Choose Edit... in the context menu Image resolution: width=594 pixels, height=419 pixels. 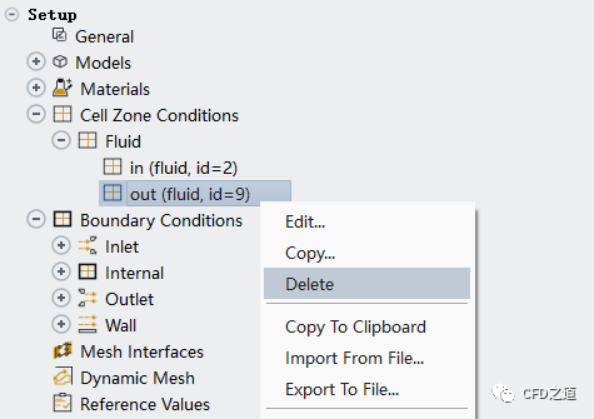[x=367, y=222]
